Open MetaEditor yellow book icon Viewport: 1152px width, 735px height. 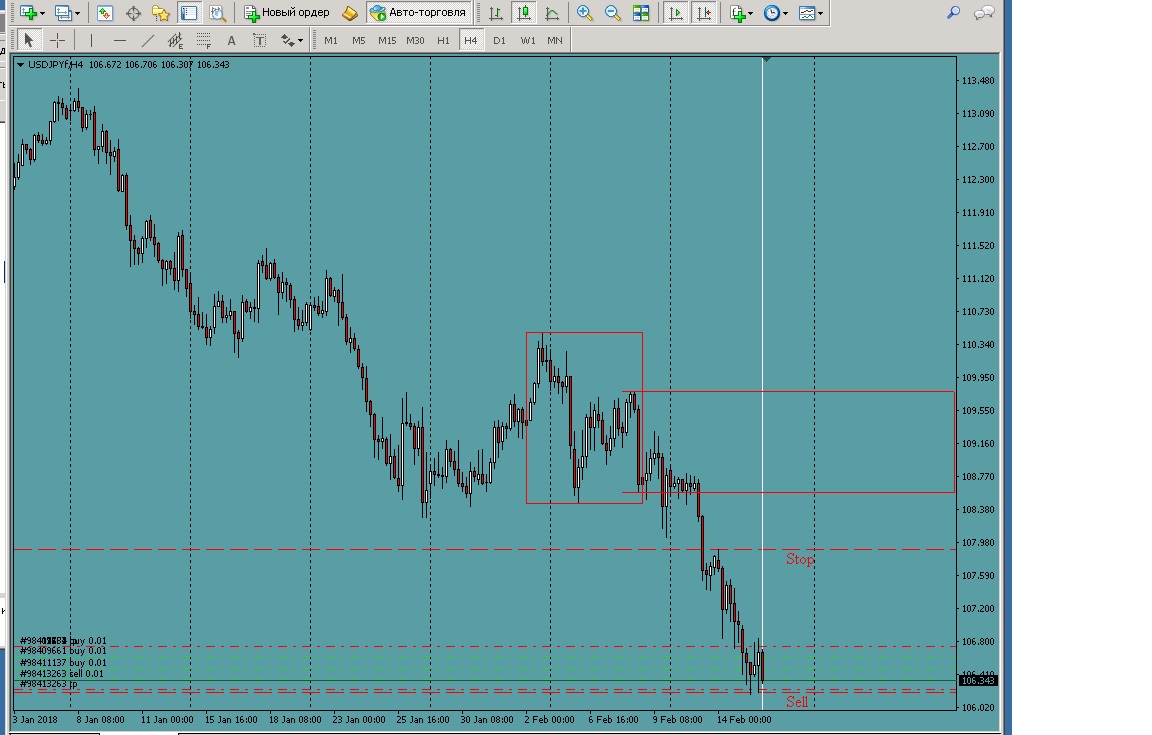tap(350, 12)
